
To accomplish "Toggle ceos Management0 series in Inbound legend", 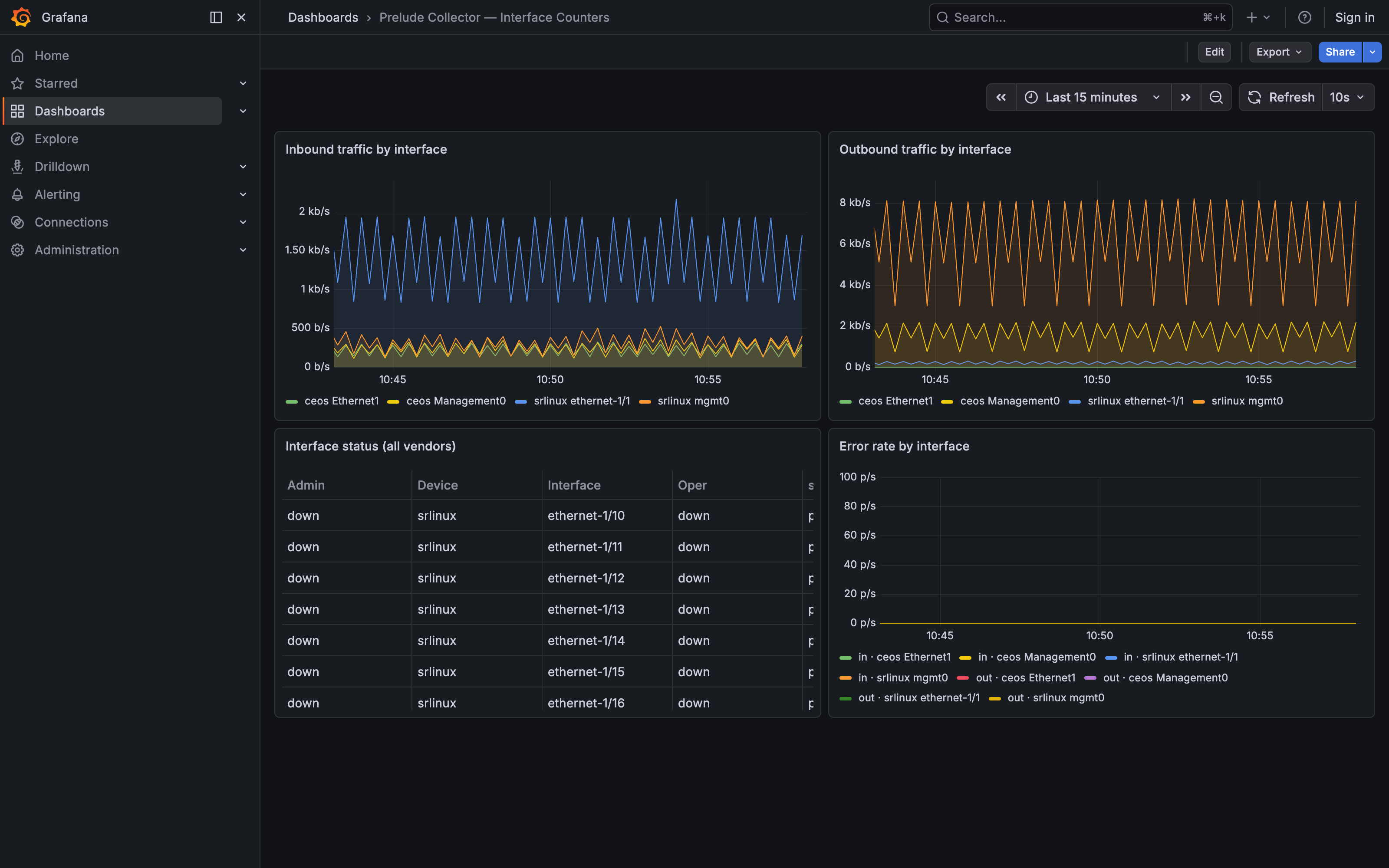I will tap(456, 401).
